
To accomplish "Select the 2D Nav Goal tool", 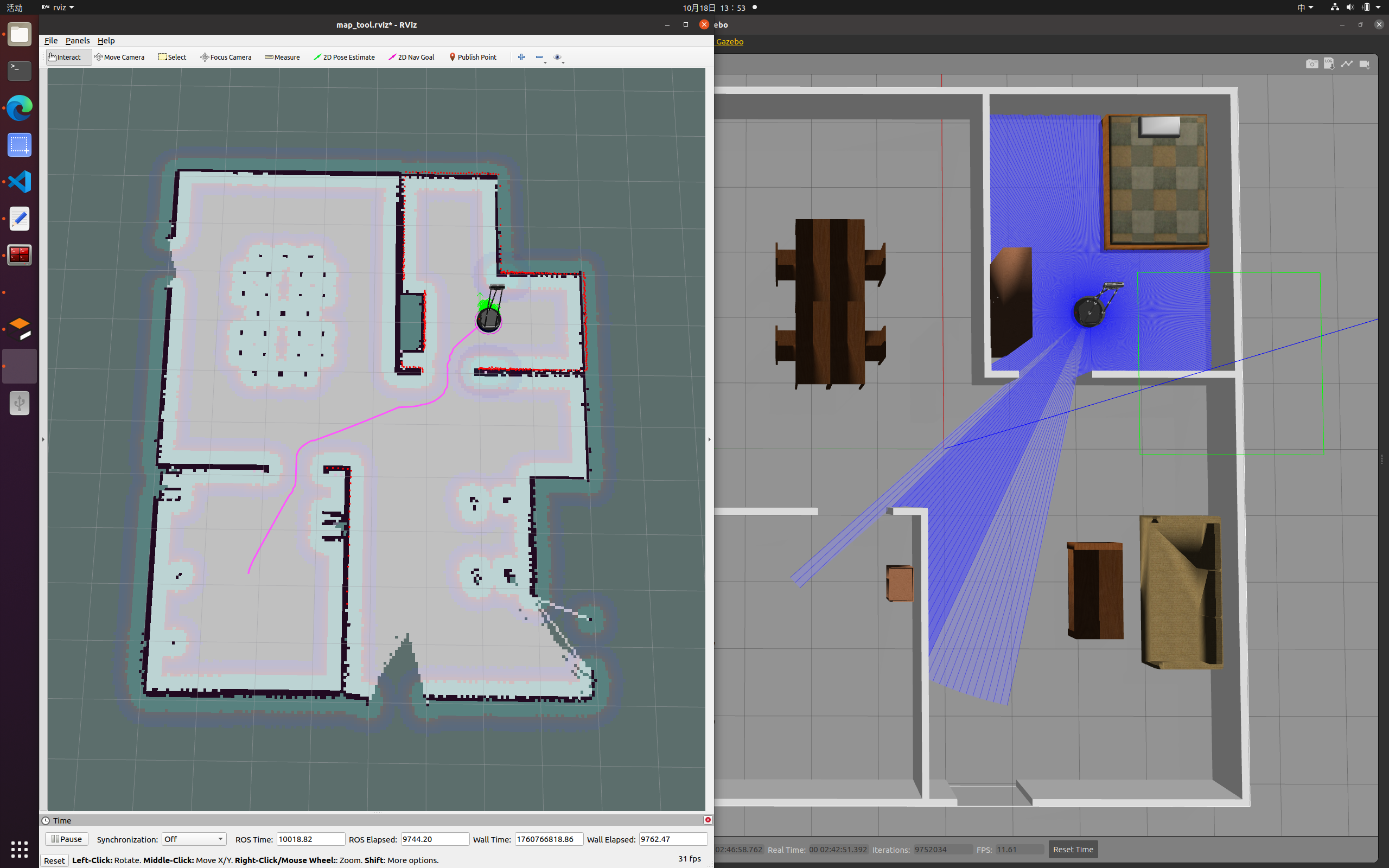I will coord(411,57).
